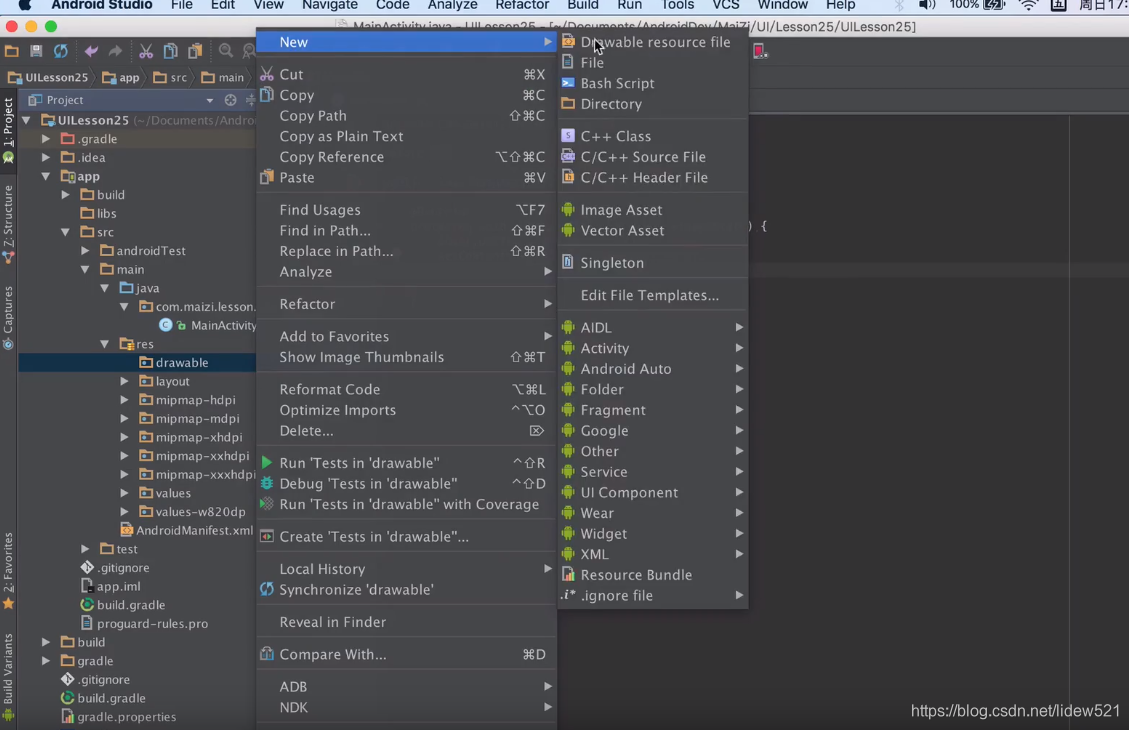Viewport: 1129px width, 730px height.
Task: Open the Project view type dropdown
Action: (210, 100)
